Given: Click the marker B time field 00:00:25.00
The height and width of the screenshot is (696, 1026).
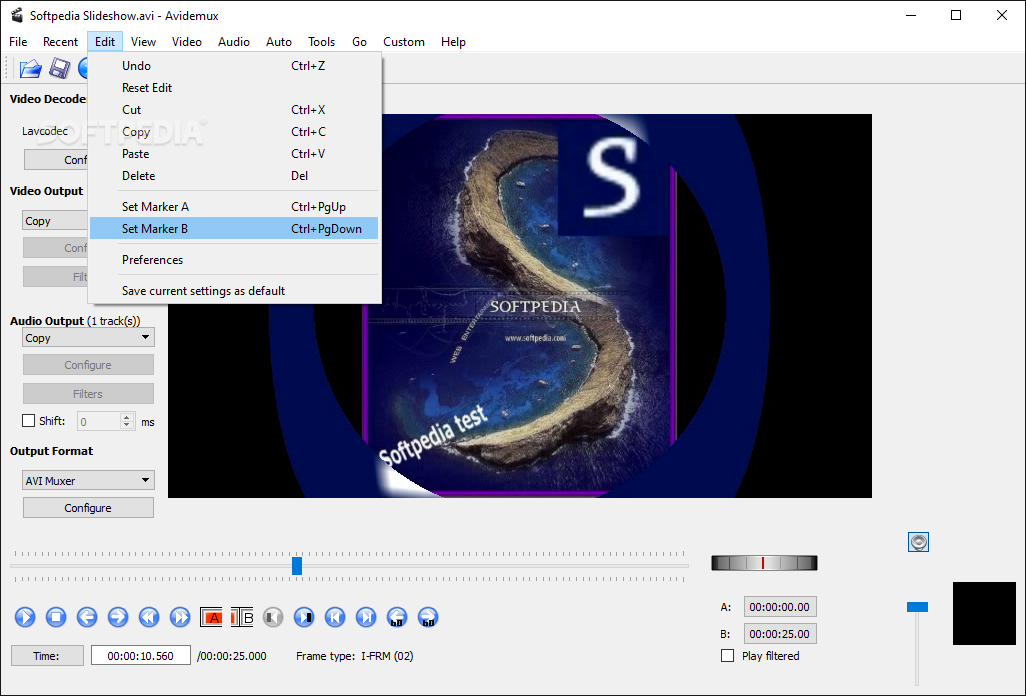Looking at the screenshot, I should click(780, 634).
